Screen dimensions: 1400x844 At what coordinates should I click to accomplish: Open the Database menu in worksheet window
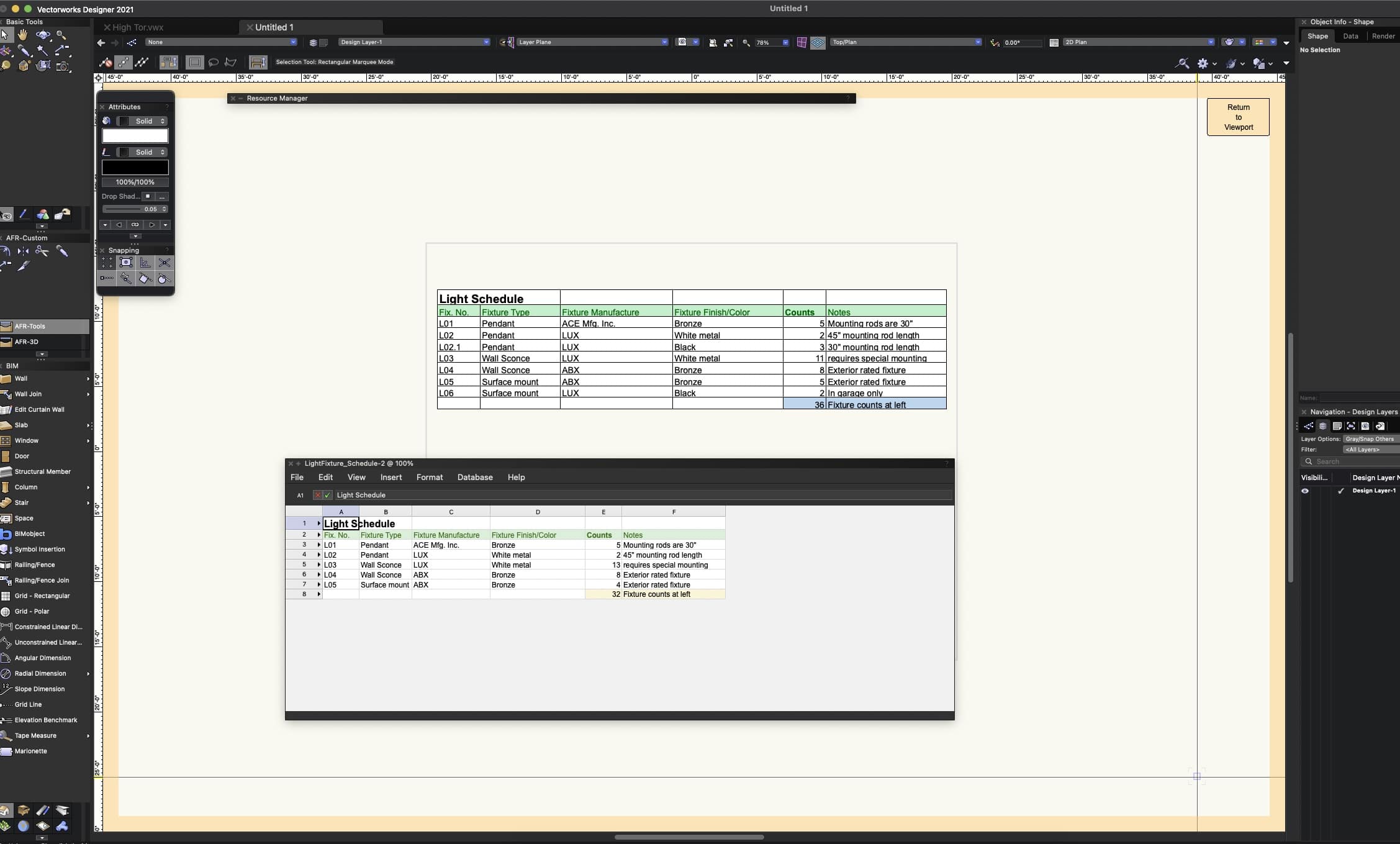[x=474, y=477]
